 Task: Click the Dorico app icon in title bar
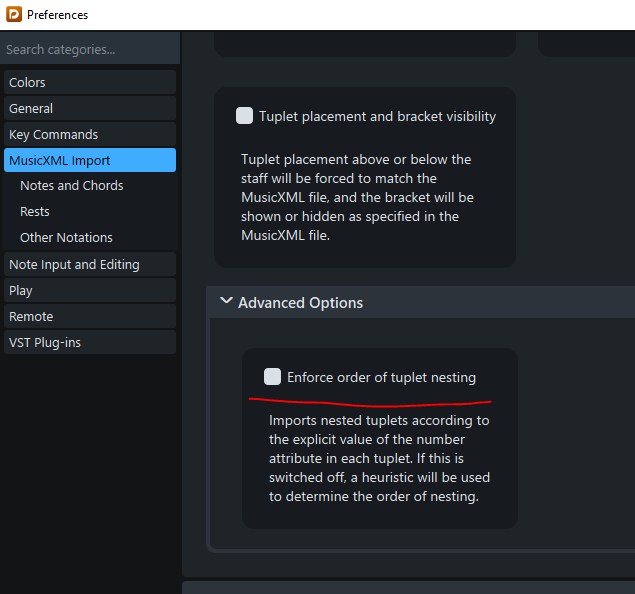click(14, 15)
